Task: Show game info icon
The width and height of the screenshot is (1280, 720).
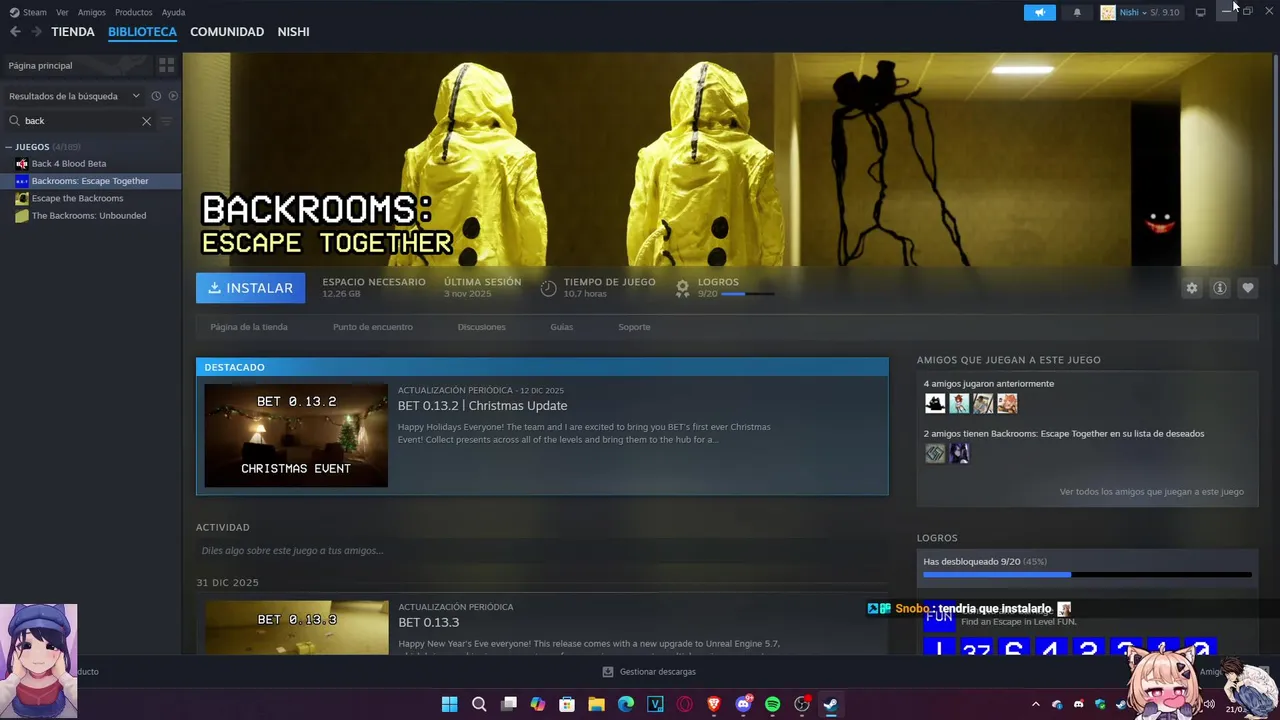Action: click(x=1220, y=288)
